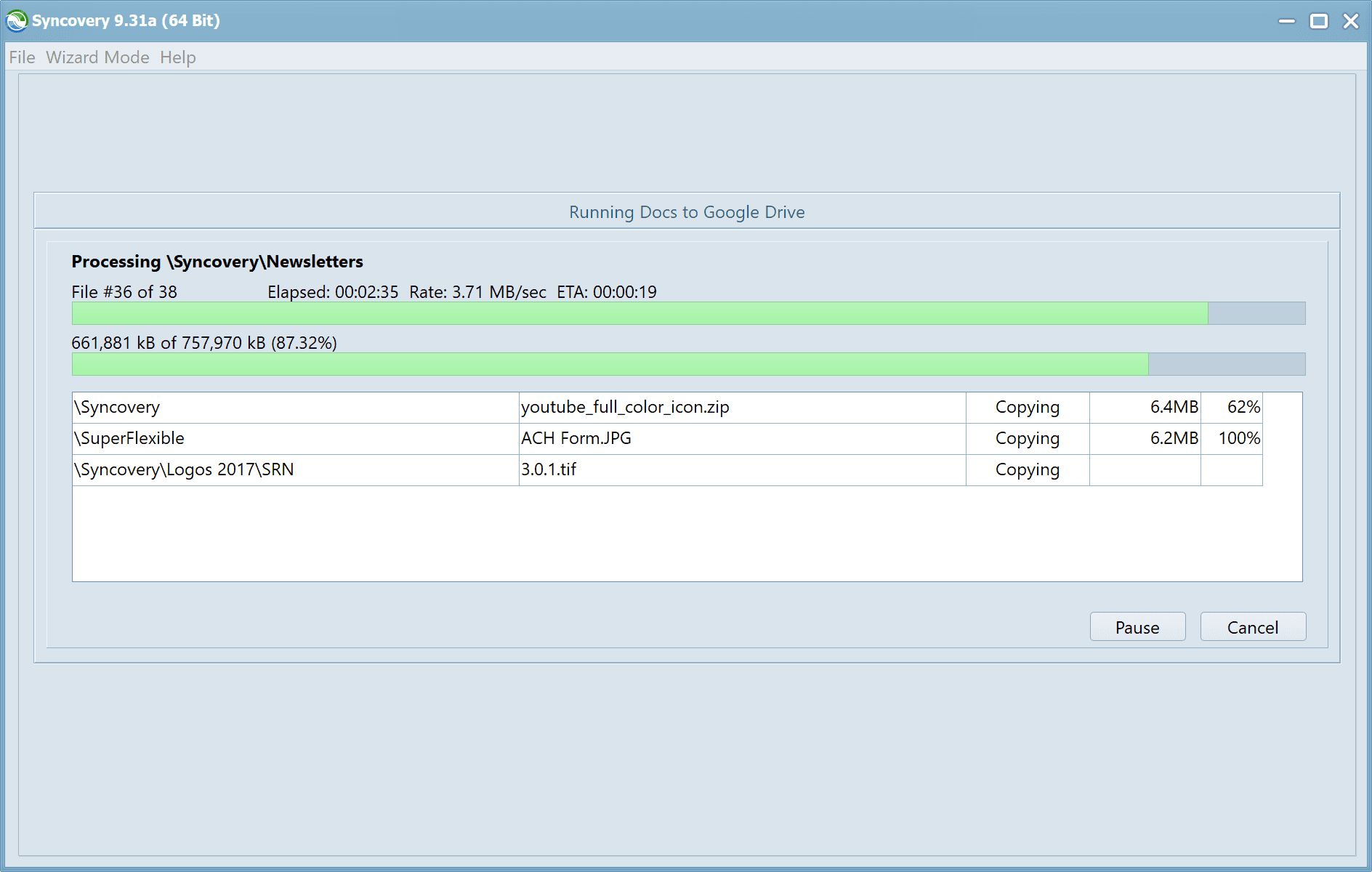The height and width of the screenshot is (872, 1372).
Task: Cancel the Docs to Google Drive sync
Action: (1252, 626)
